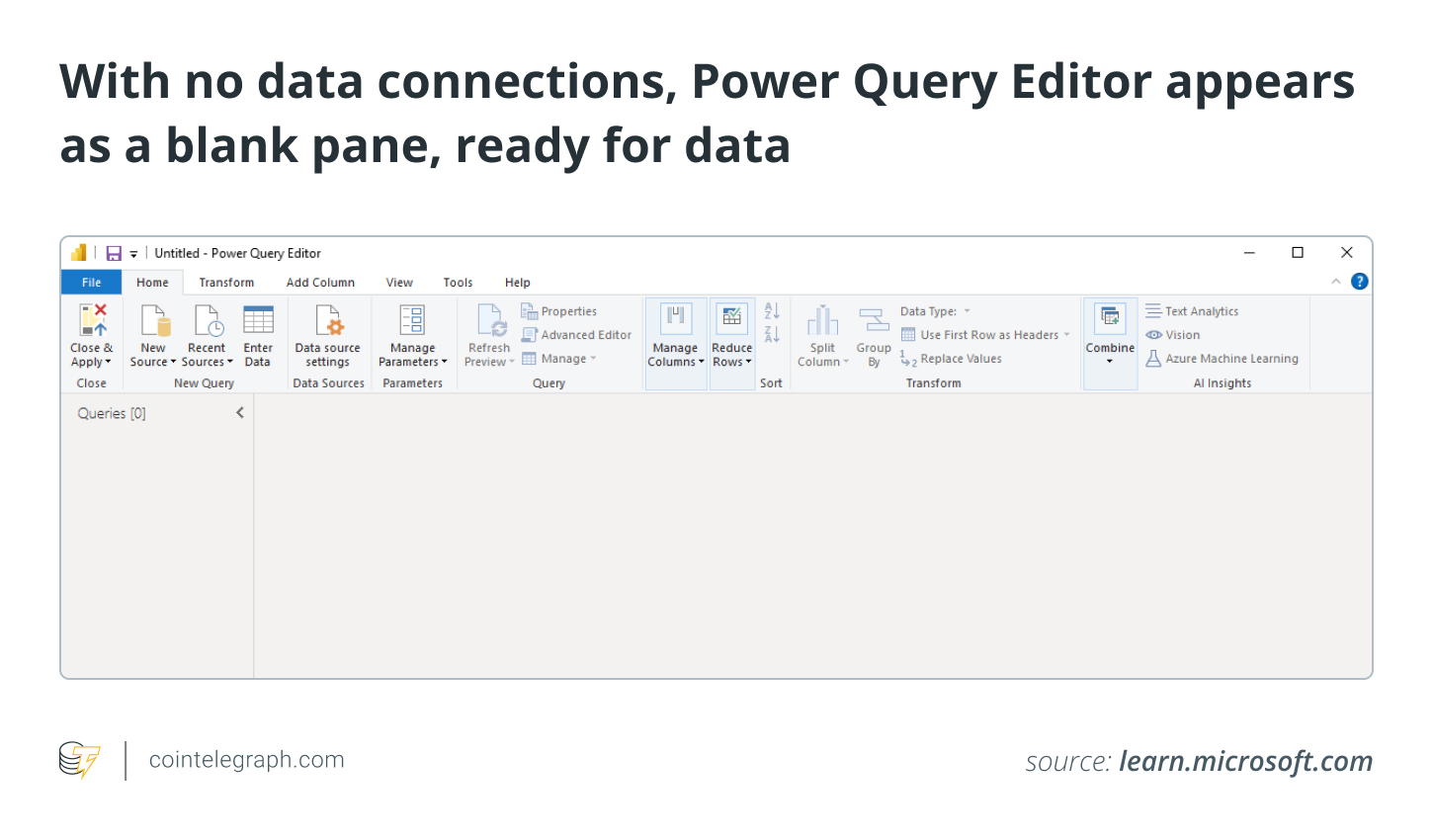Open the New Source icon
The image size is (1433, 840).
[x=153, y=321]
